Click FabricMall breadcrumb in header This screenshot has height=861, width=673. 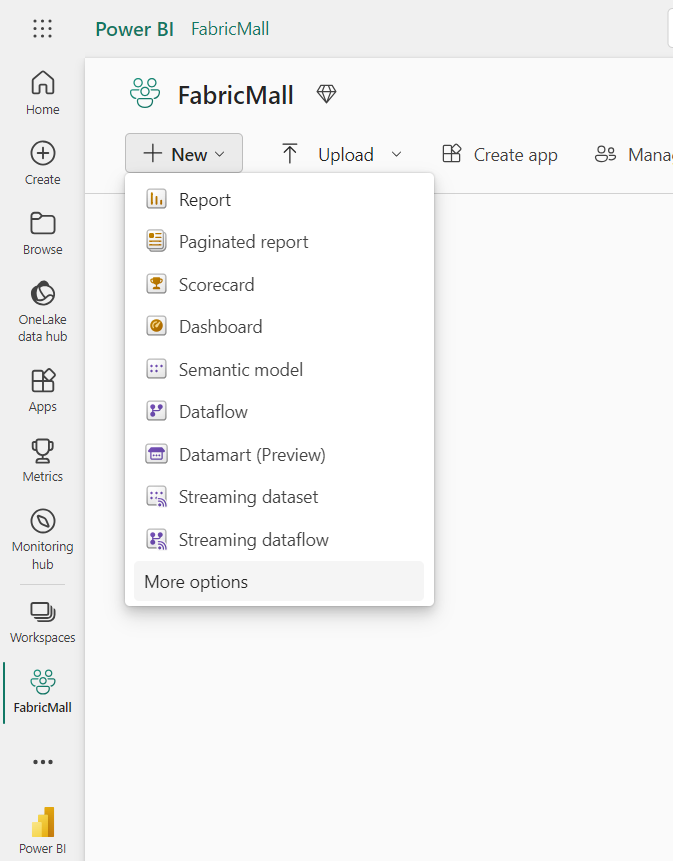point(230,29)
